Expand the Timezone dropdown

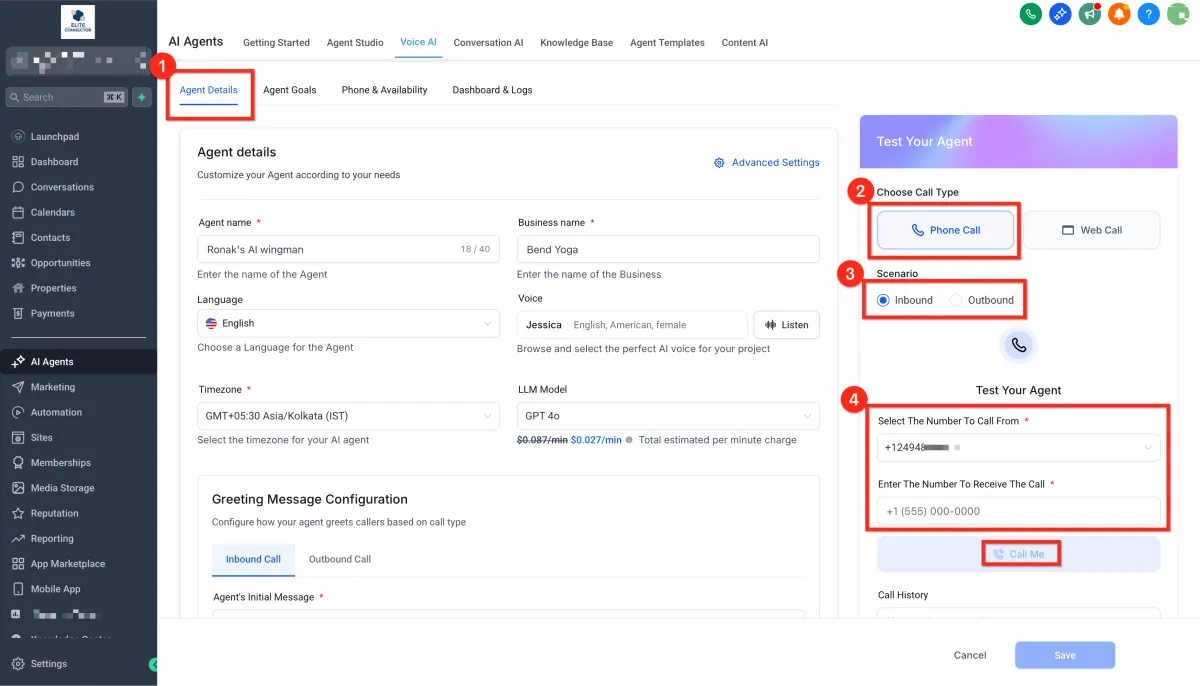tap(348, 416)
